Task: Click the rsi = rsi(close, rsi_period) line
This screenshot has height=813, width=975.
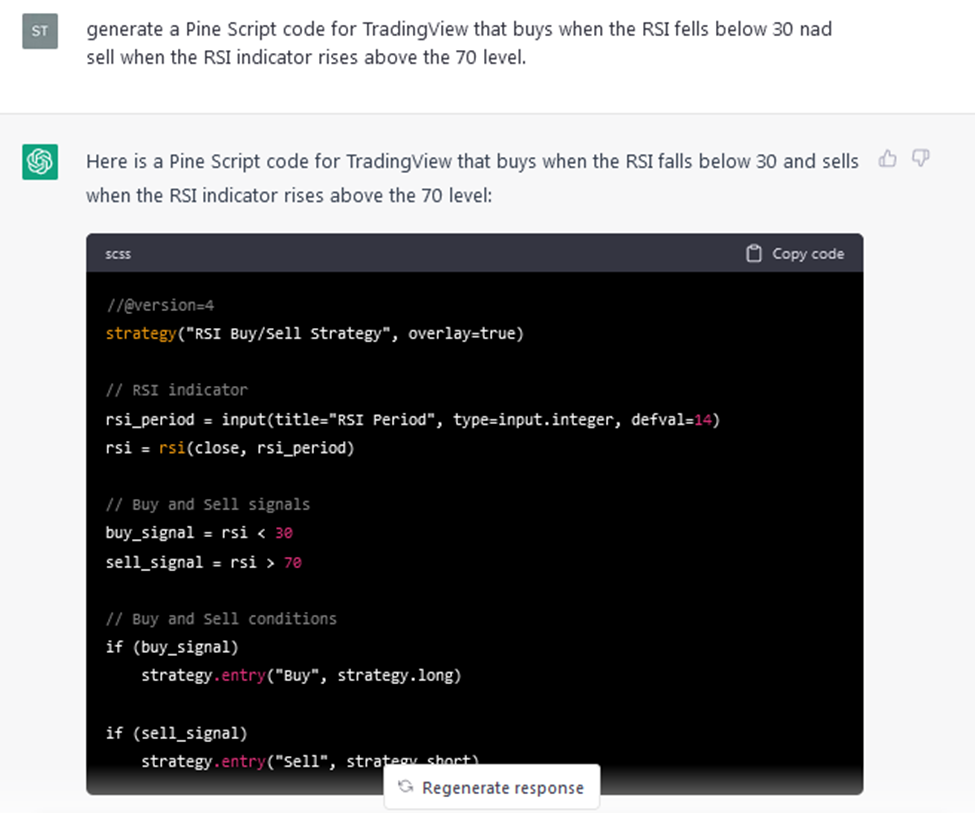Action: [x=230, y=448]
